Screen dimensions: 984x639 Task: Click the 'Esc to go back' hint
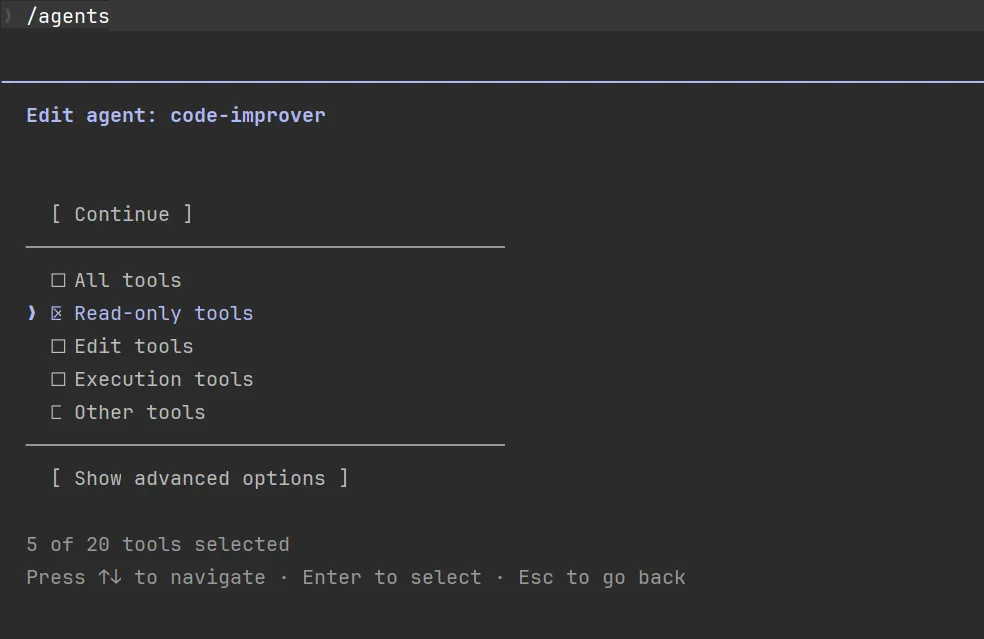pyautogui.click(x=602, y=578)
